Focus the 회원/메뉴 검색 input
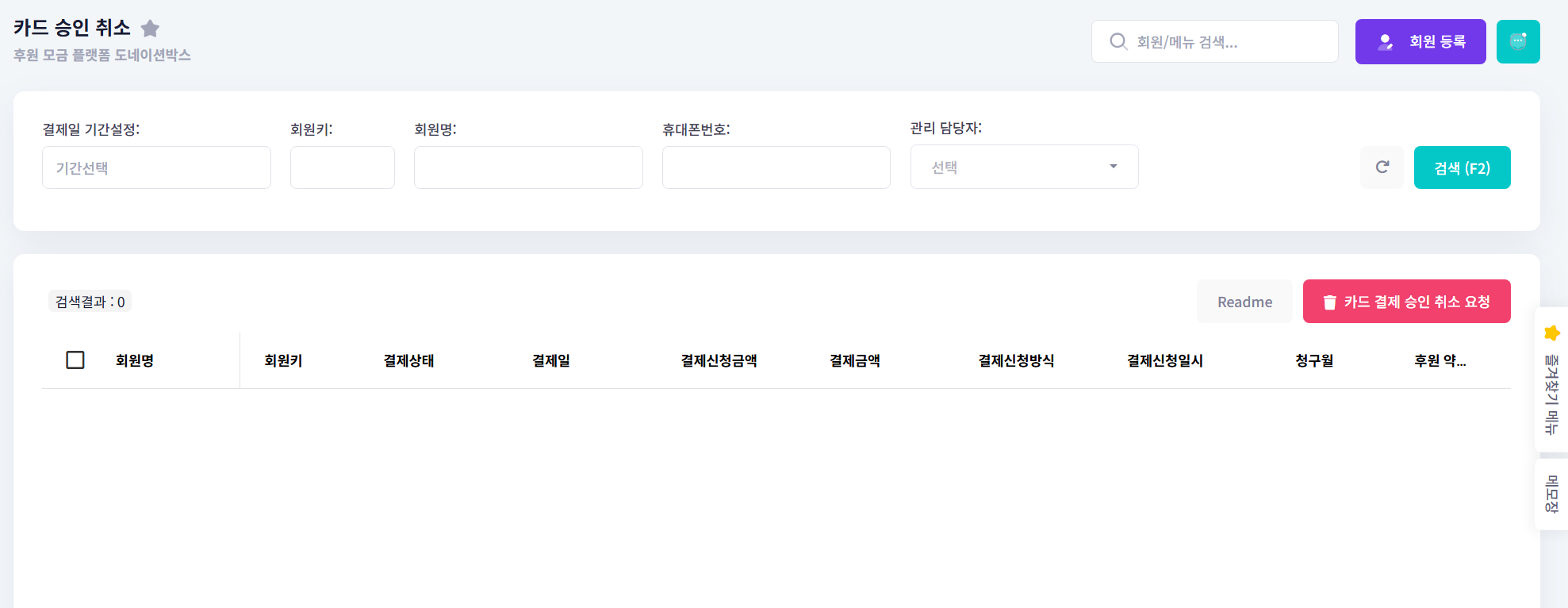Screen dimensions: 1568x608 point(1214,41)
